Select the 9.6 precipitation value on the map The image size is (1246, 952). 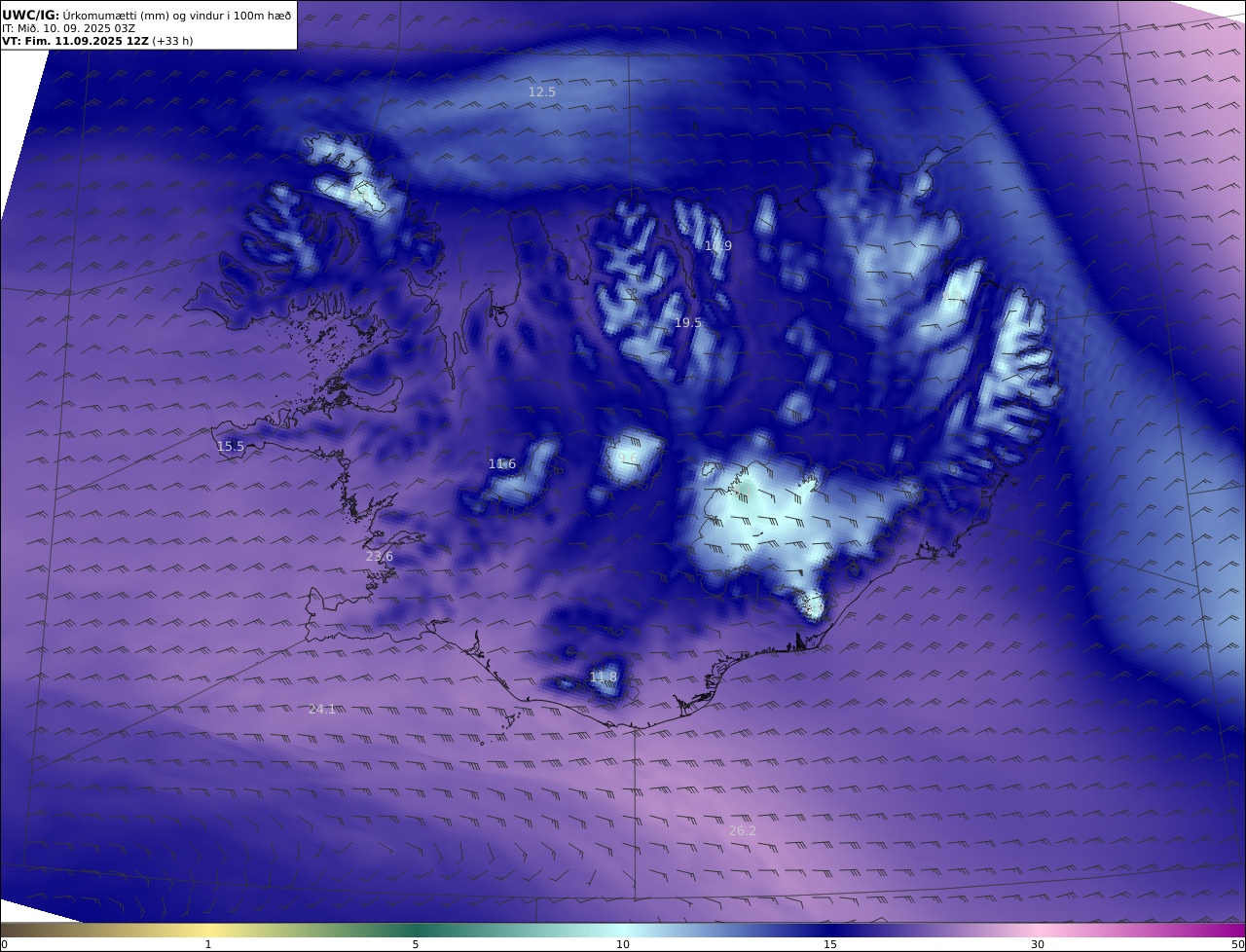628,458
